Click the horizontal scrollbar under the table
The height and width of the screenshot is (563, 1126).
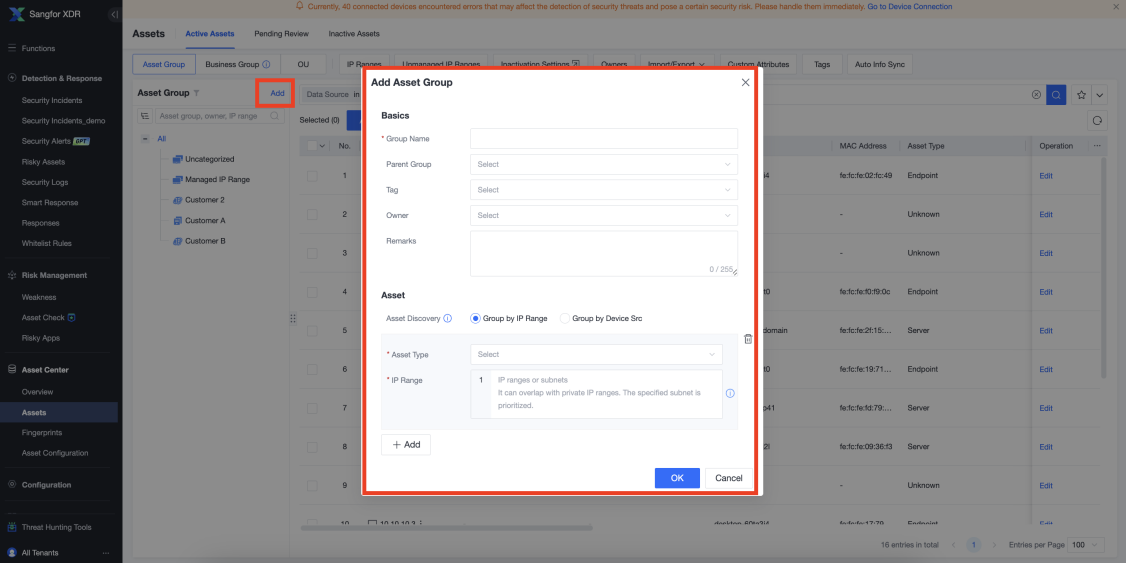click(x=447, y=529)
